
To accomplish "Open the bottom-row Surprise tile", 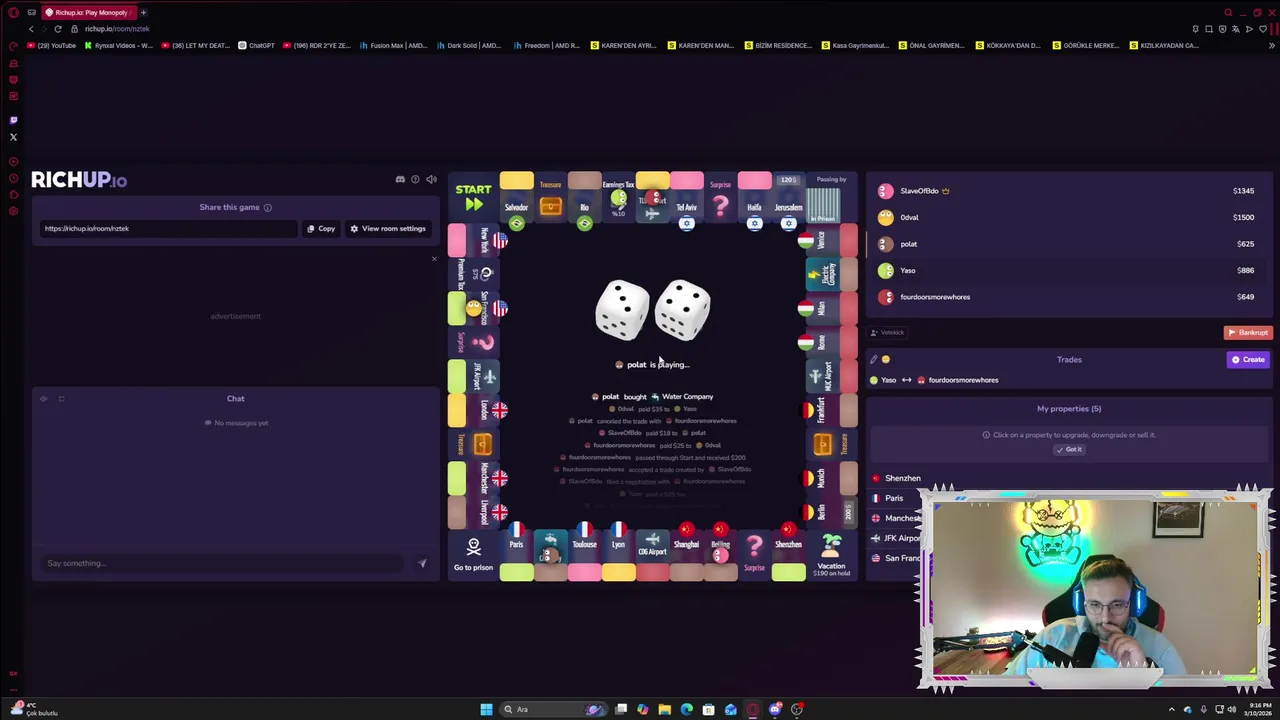I will 754,554.
